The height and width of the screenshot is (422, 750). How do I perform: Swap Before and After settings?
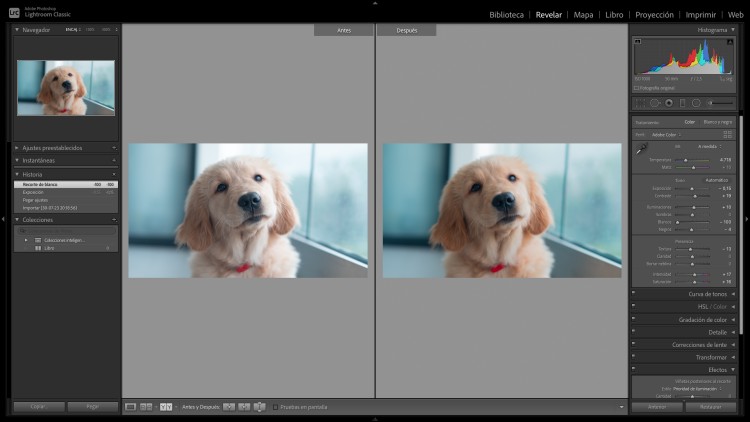click(259, 407)
